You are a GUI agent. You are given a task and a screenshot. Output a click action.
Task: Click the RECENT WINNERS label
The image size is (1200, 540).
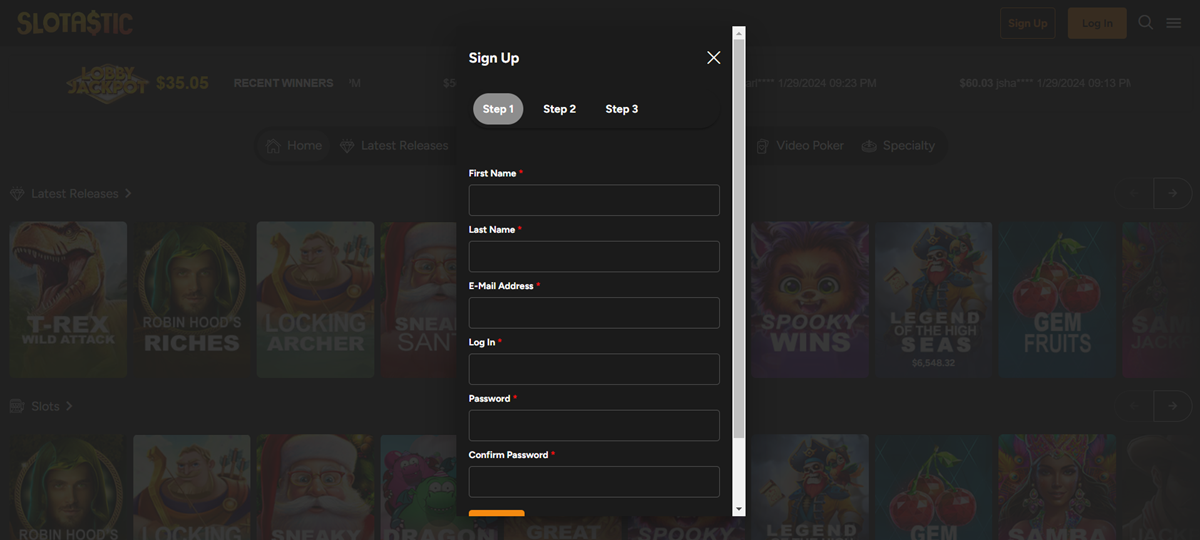tap(283, 83)
